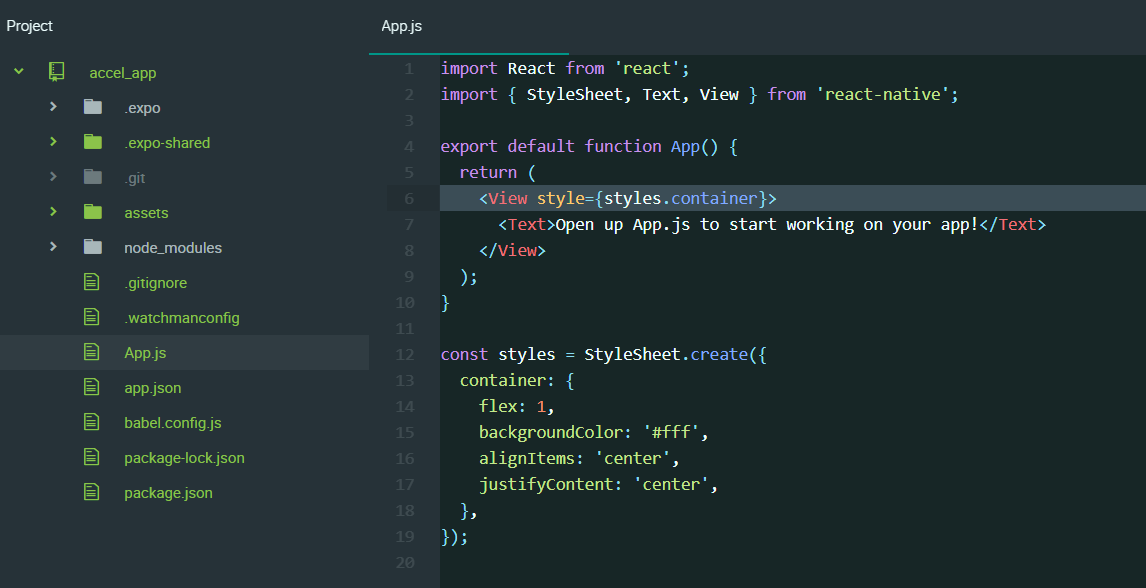Viewport: 1146px width, 588px height.
Task: Expand the .git folder chevron
Action: (53, 178)
